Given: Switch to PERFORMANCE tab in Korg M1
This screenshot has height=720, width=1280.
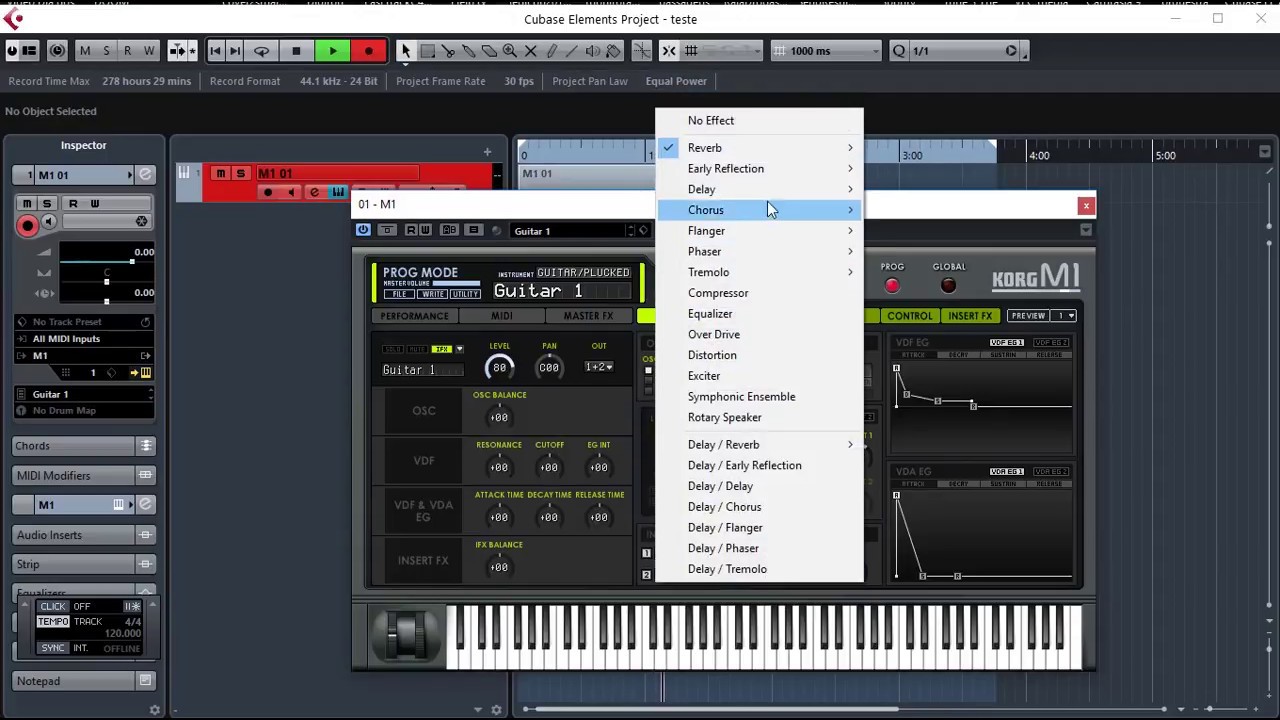Looking at the screenshot, I should [414, 316].
